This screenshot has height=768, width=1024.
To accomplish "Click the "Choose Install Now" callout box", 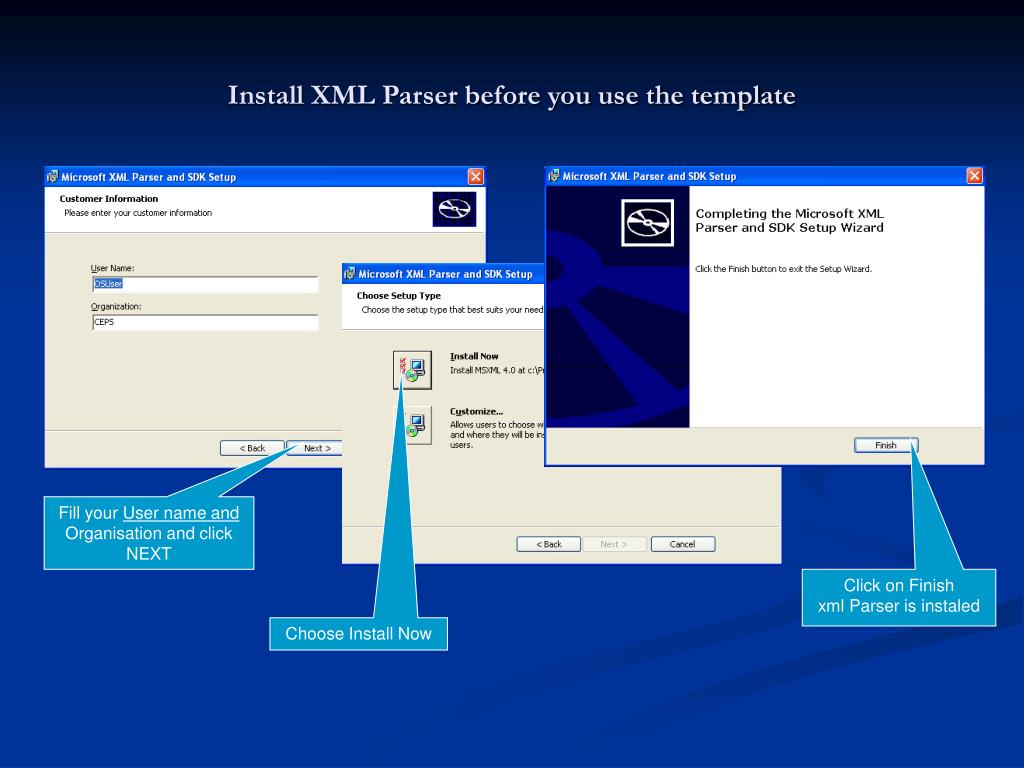I will (x=358, y=633).
